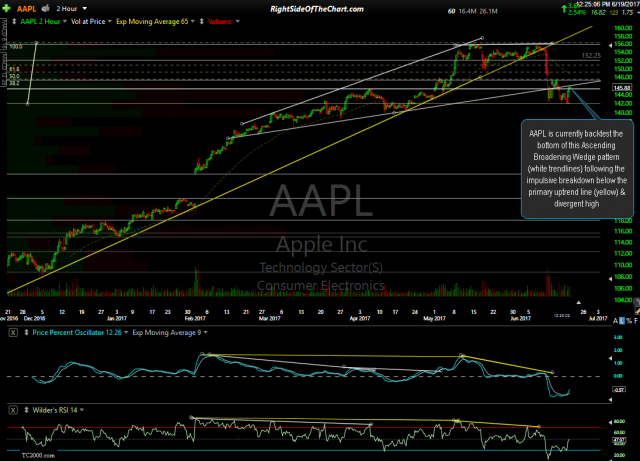Click the 2.54% change value
This screenshot has height=461, width=640.
pyautogui.click(x=577, y=13)
